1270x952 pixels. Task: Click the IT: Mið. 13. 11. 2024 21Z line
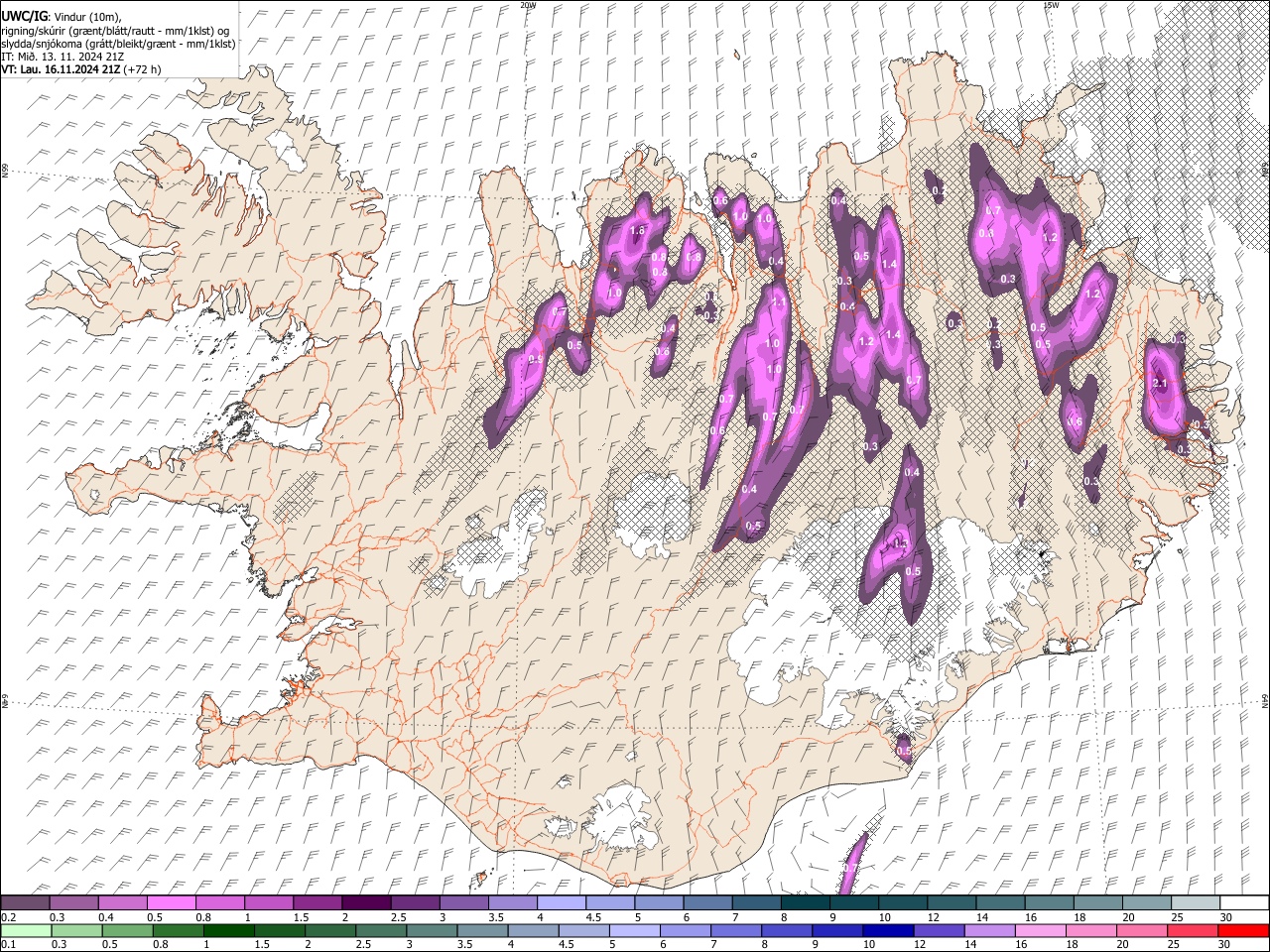(63, 57)
